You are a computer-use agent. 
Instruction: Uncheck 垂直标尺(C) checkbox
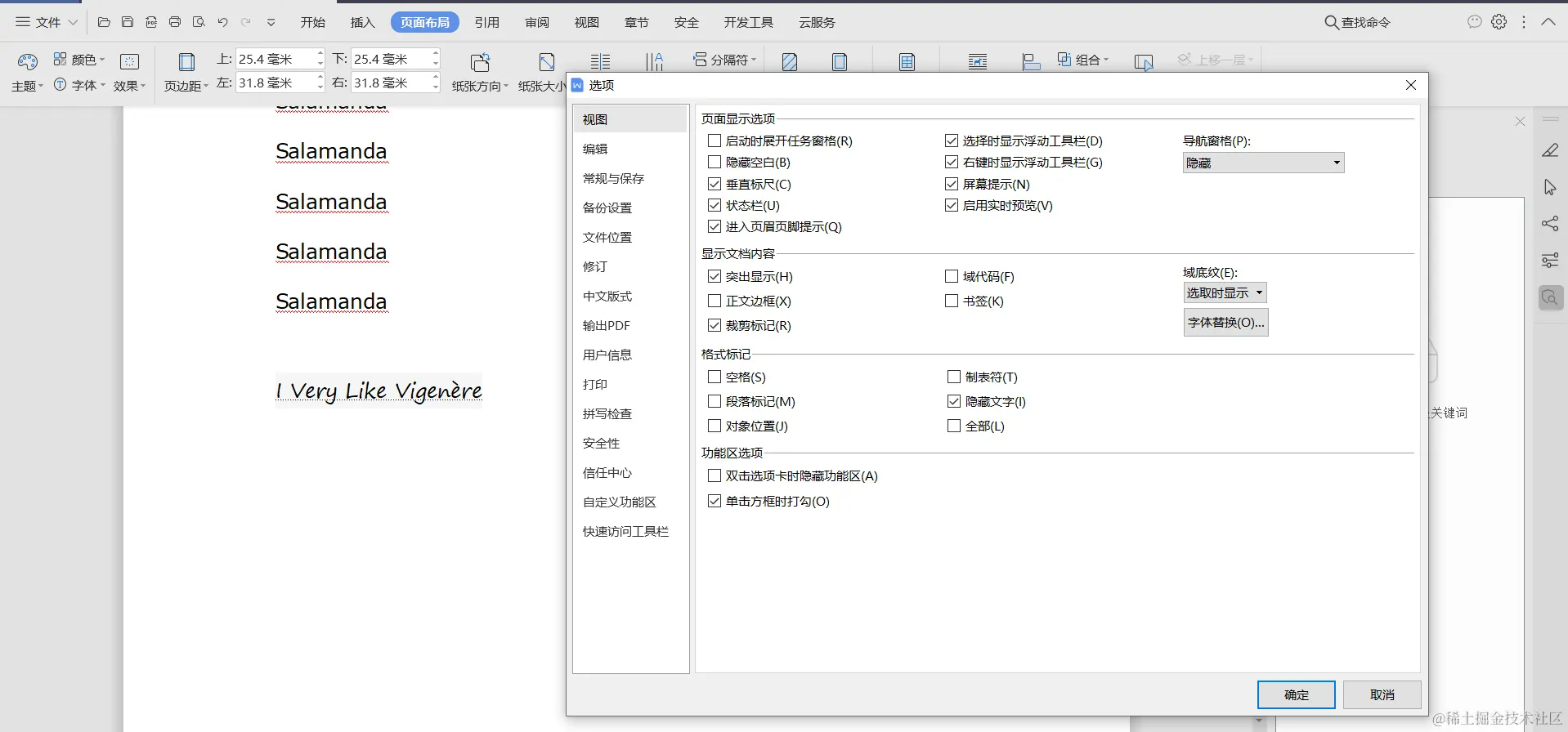point(715,184)
